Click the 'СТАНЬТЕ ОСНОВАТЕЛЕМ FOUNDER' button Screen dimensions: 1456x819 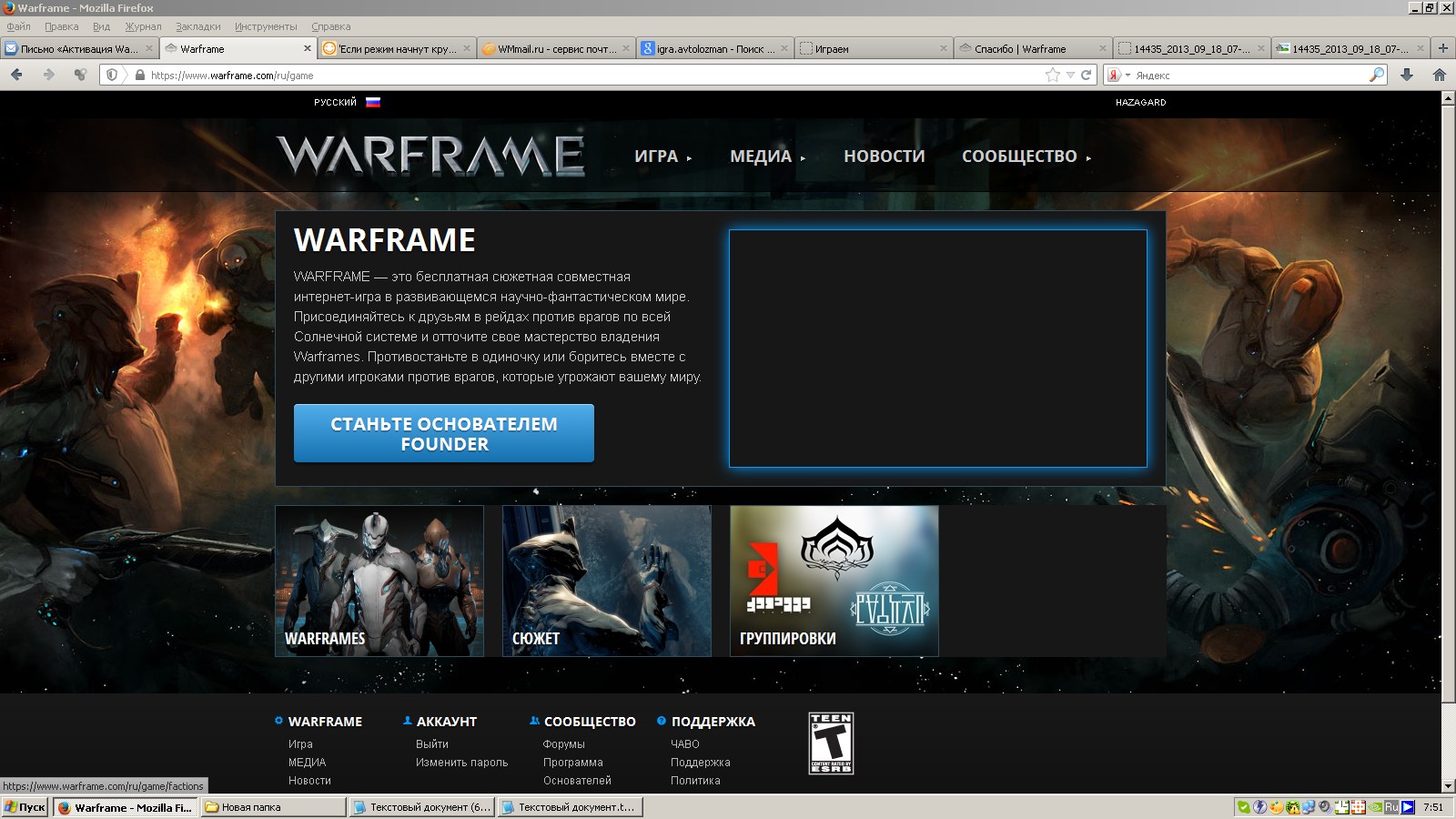[444, 433]
